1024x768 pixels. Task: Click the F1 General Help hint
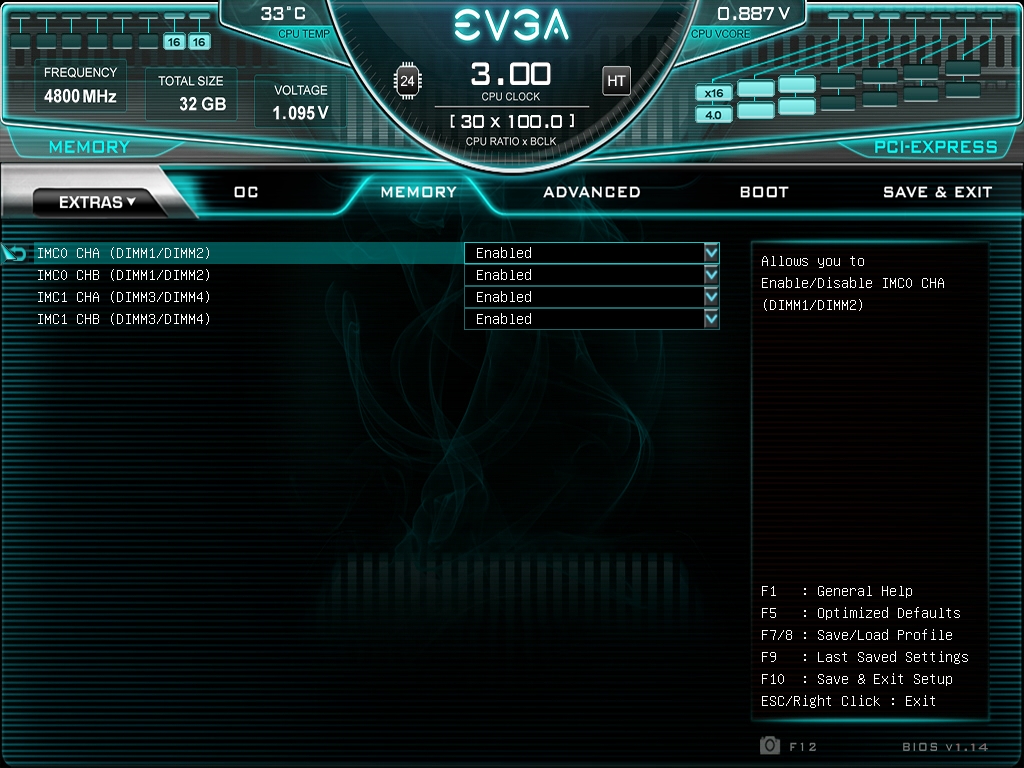pos(837,591)
